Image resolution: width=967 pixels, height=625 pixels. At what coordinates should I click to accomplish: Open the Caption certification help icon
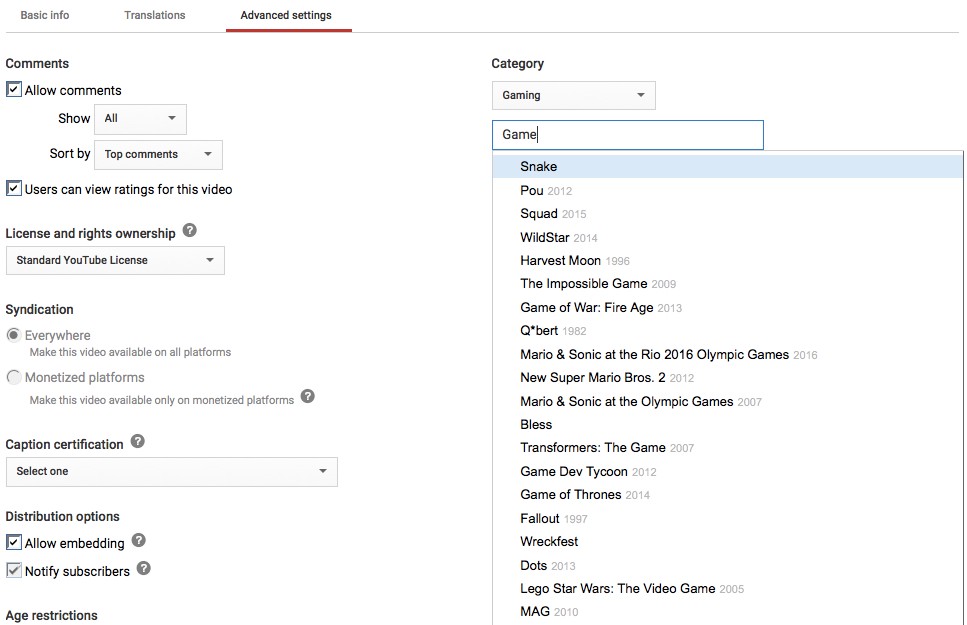138,442
